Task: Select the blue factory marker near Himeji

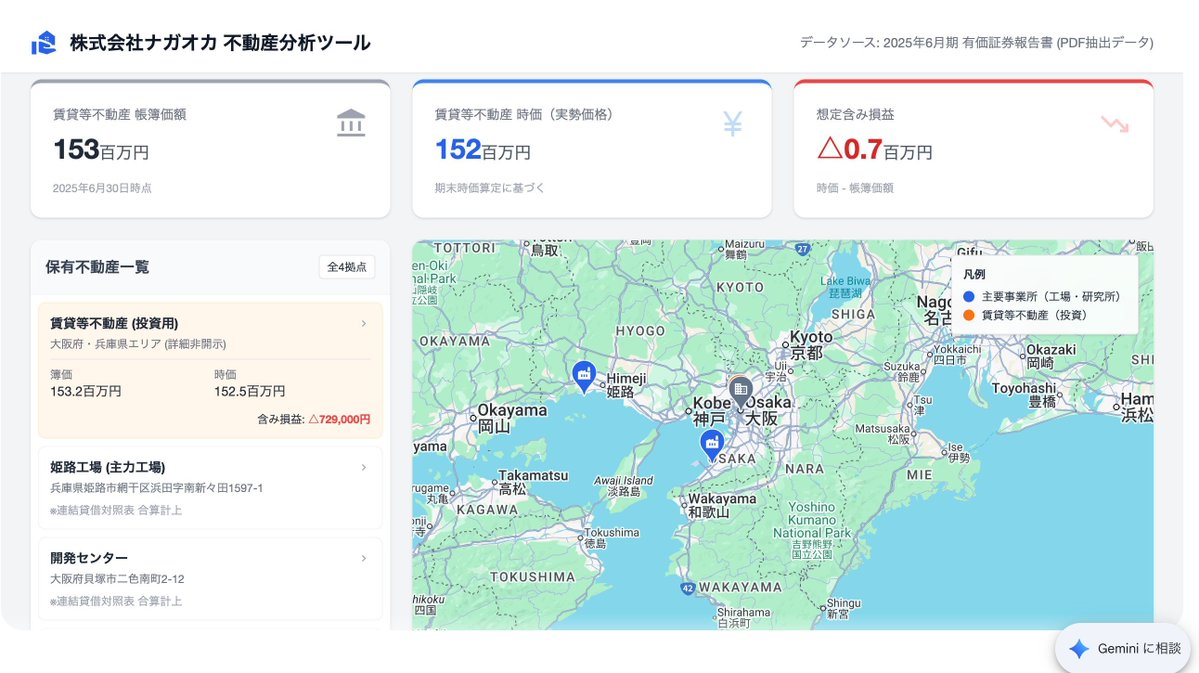Action: tap(584, 375)
